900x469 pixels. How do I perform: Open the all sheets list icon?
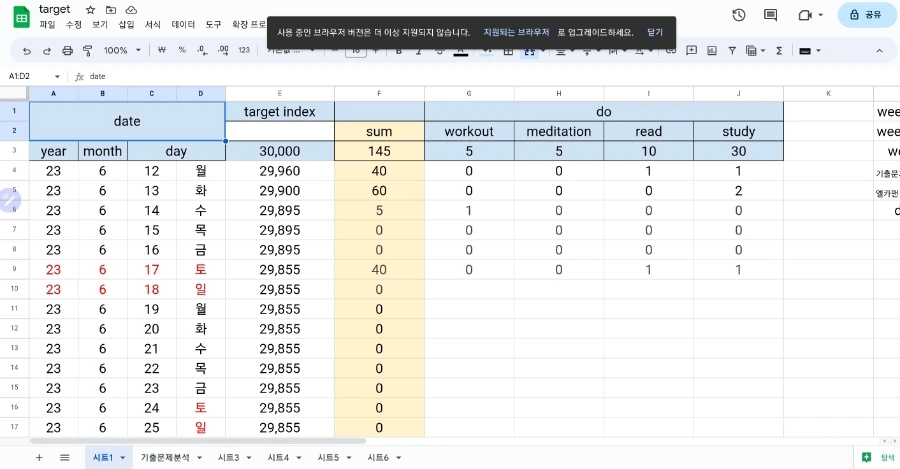pyautogui.click(x=64, y=458)
